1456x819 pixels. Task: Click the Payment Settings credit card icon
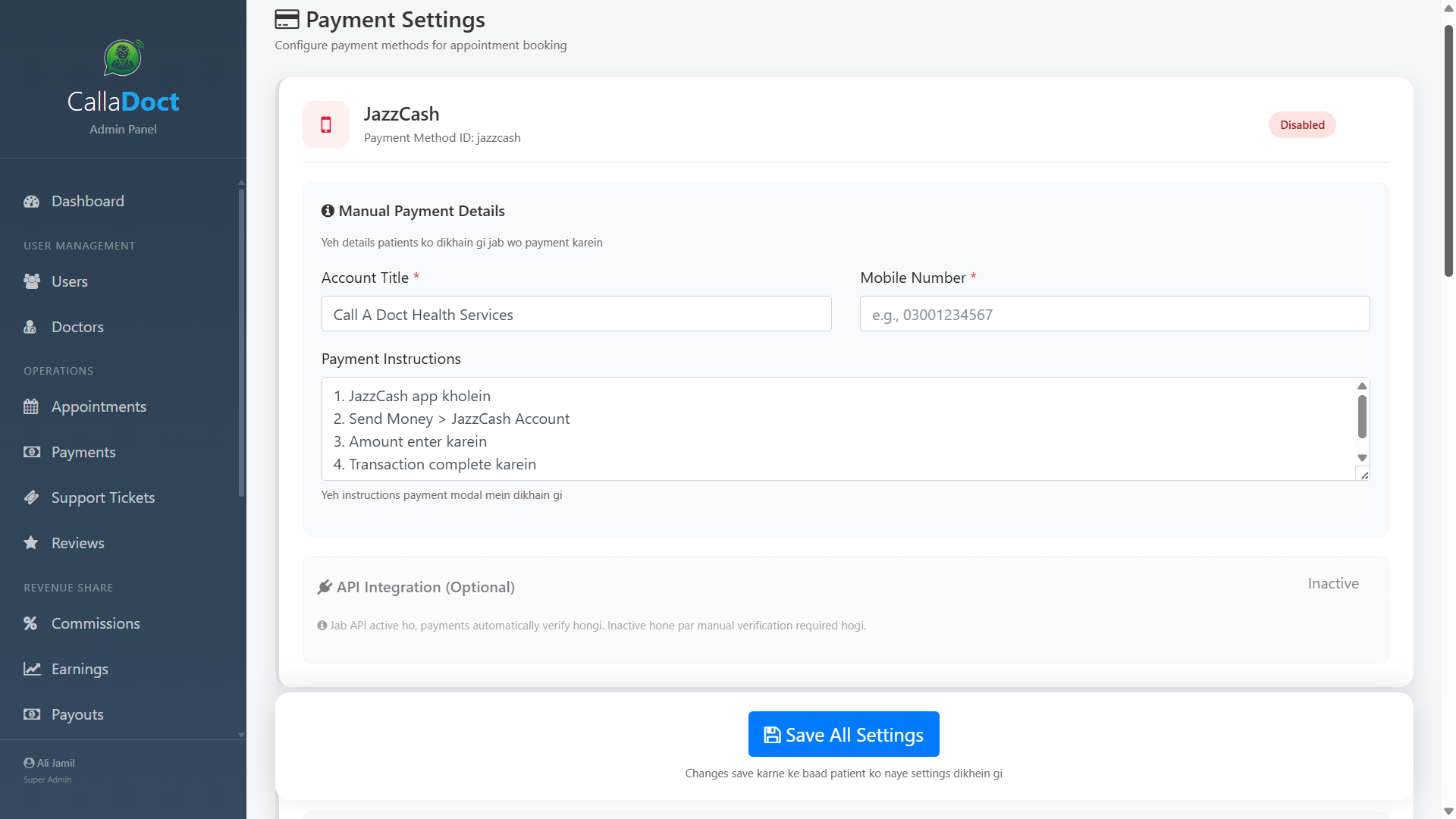287,20
